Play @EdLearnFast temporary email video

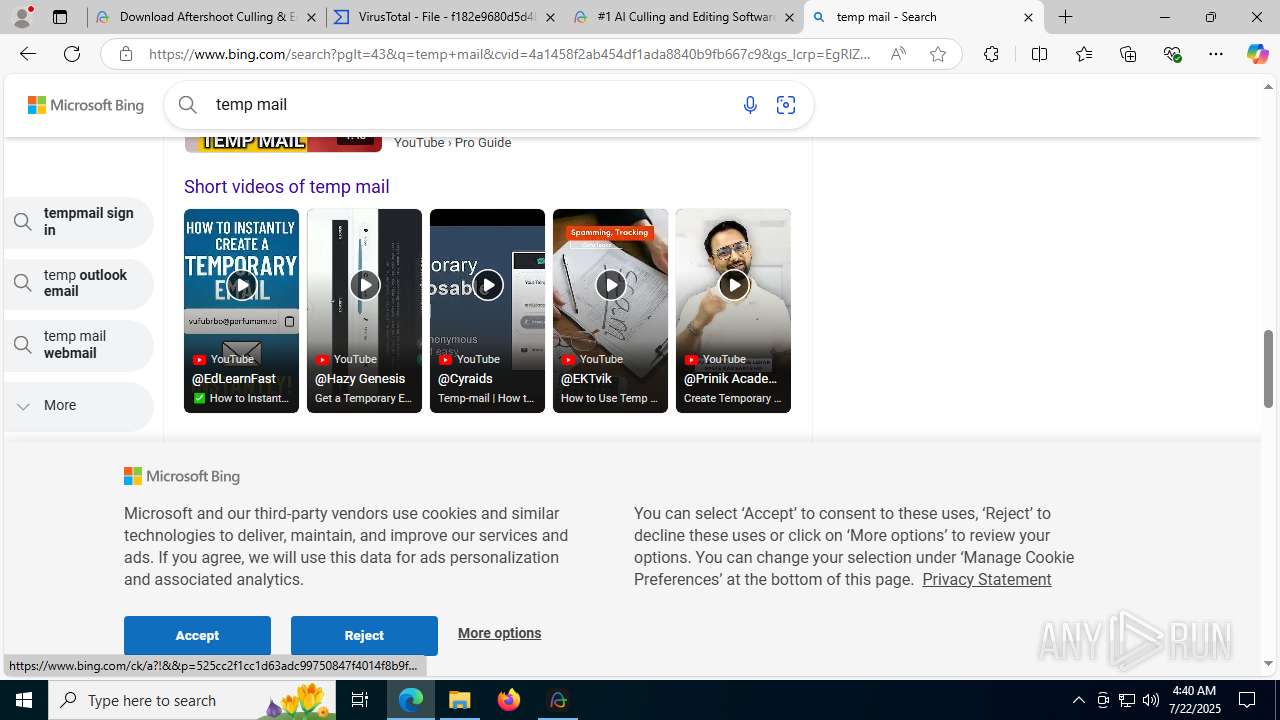click(241, 310)
